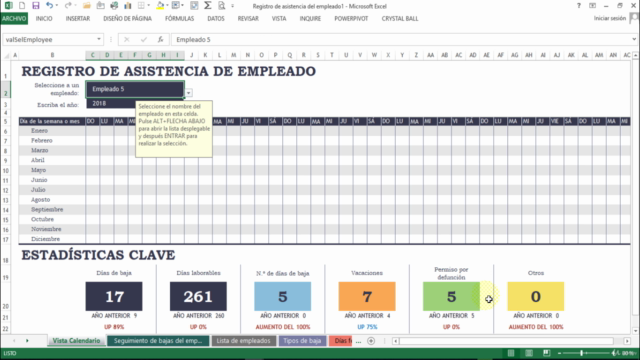This screenshot has height=360, width=640.
Task: Switch to Seguimiento de bajas sheet tab
Action: click(x=158, y=341)
